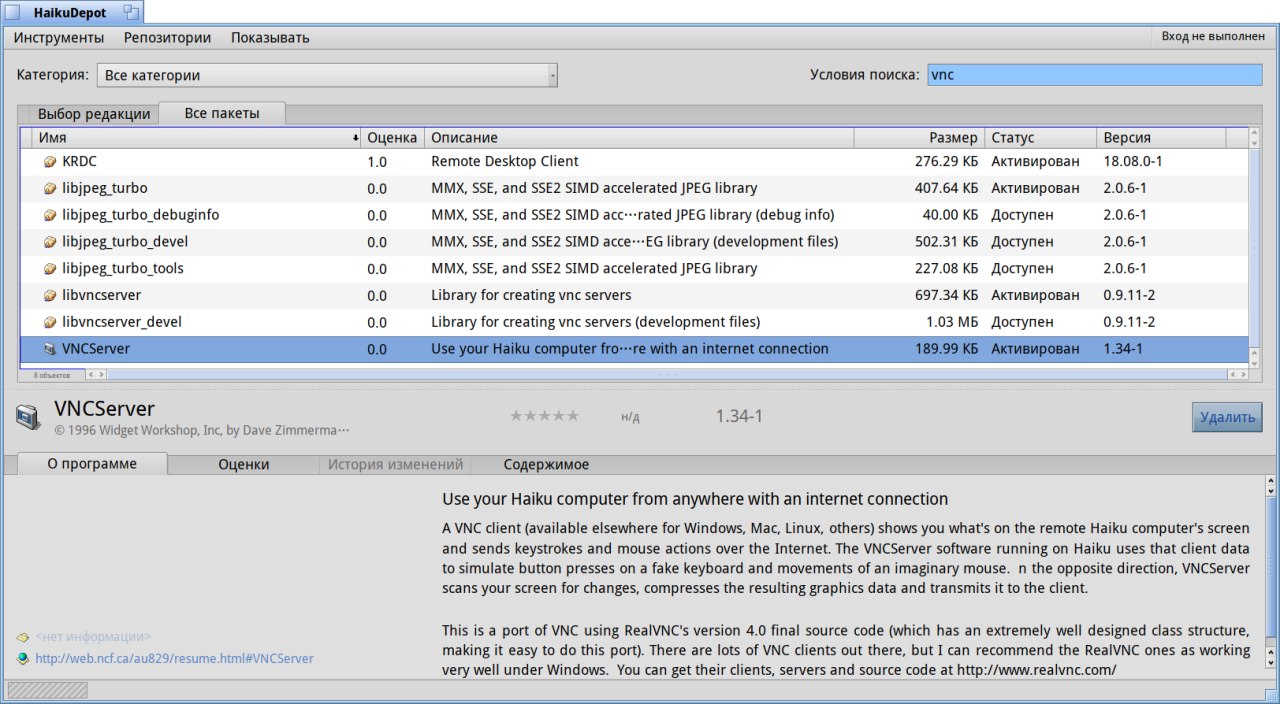Viewport: 1280px width, 704px height.
Task: Open the Репозитории menu
Action: click(167, 38)
